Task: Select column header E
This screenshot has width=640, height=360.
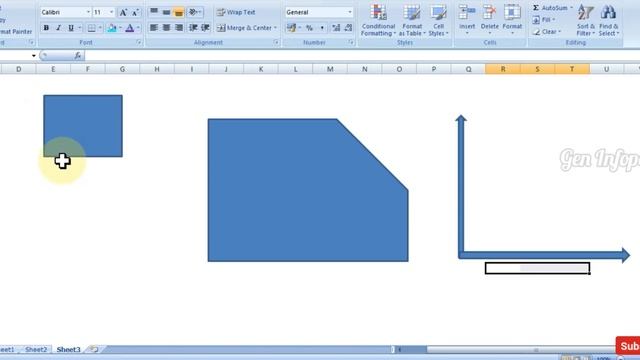Action: pyautogui.click(x=53, y=69)
